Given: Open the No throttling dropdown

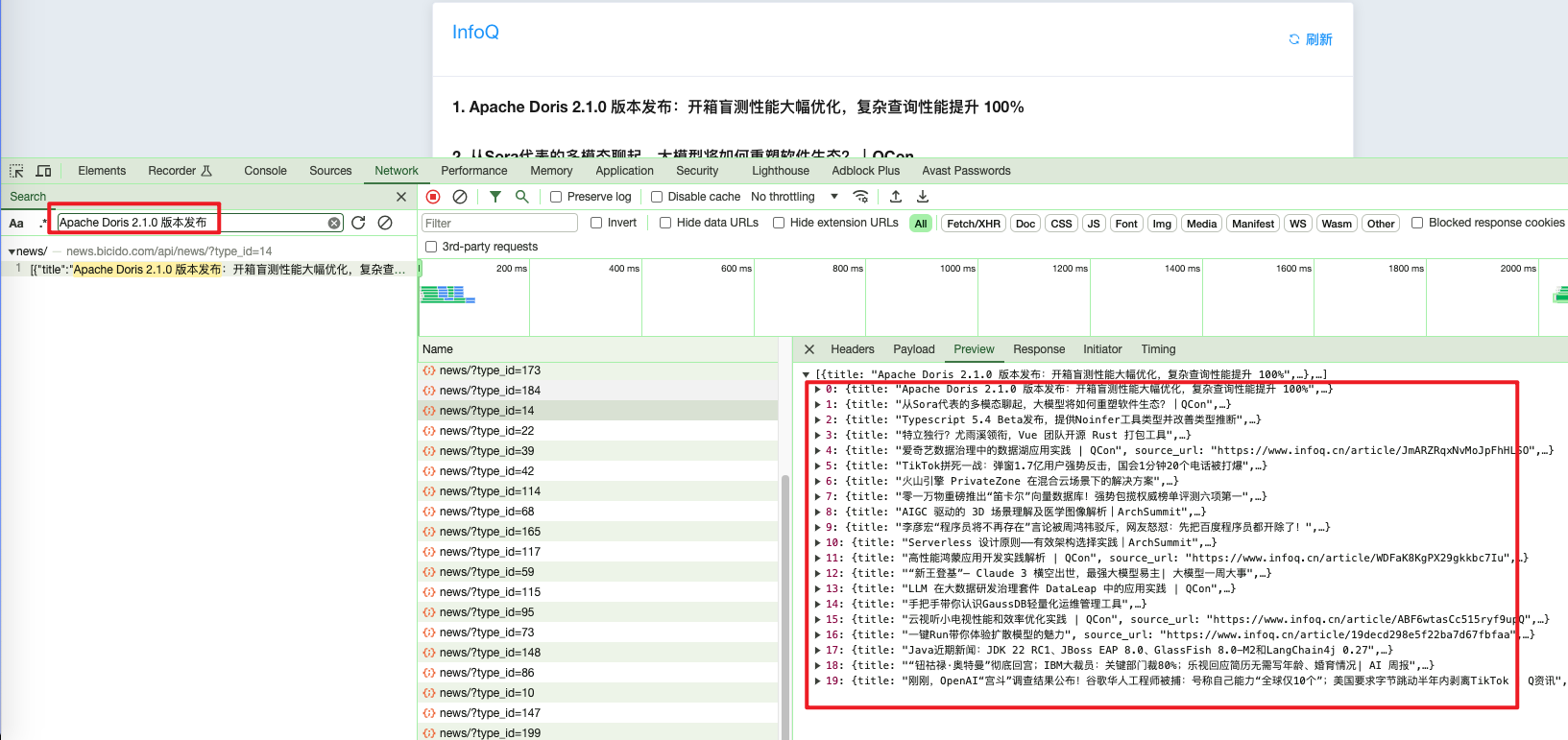Looking at the screenshot, I should tap(795, 197).
